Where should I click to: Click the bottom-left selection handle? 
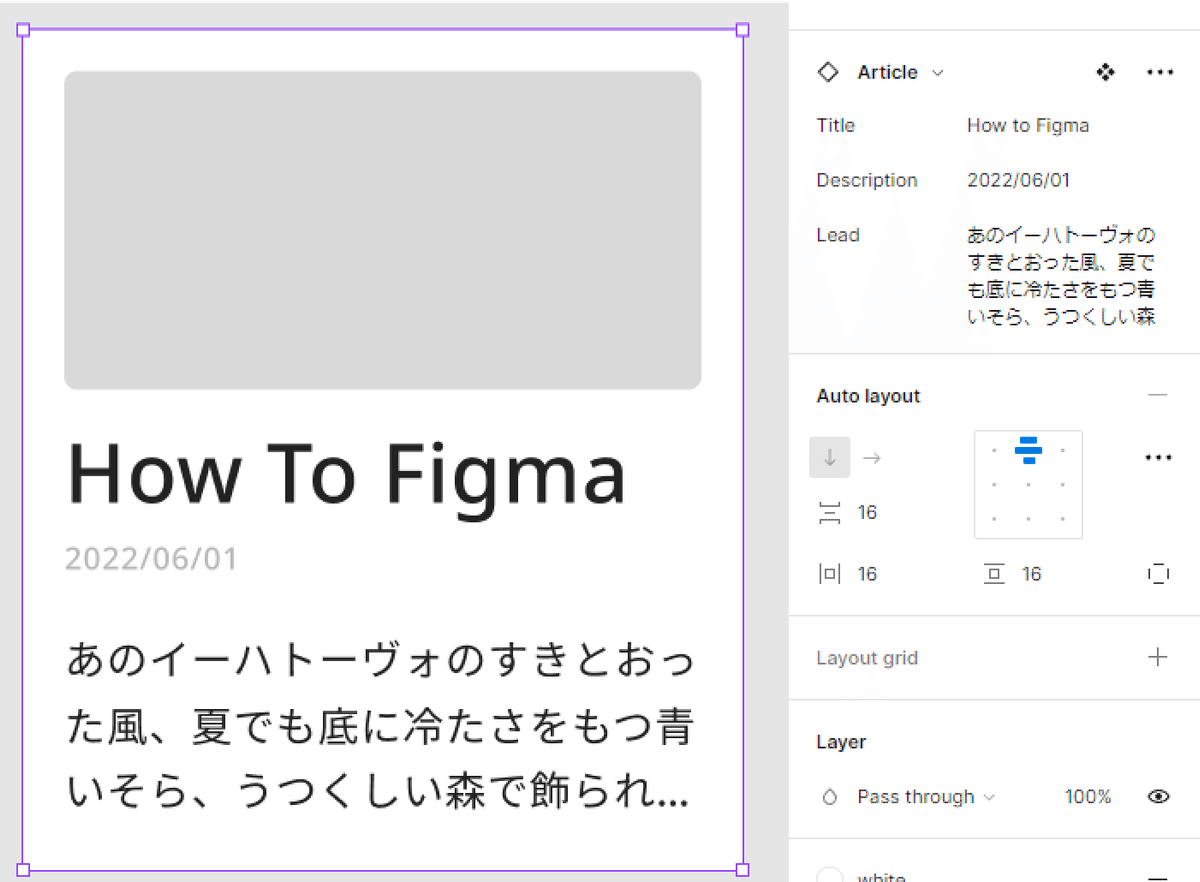[24, 869]
